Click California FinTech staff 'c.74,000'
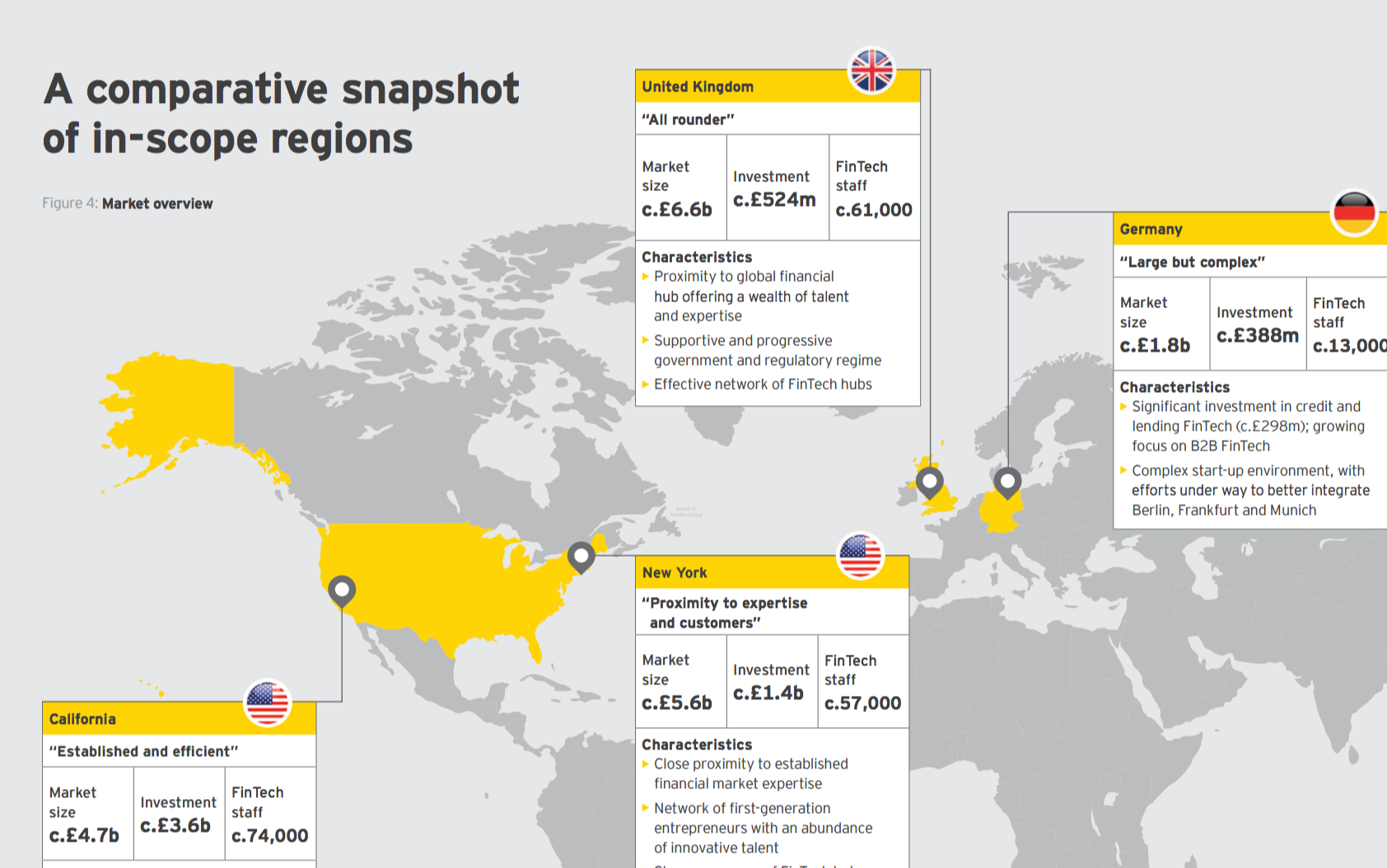Viewport: 1387px width, 868px height. click(x=270, y=836)
